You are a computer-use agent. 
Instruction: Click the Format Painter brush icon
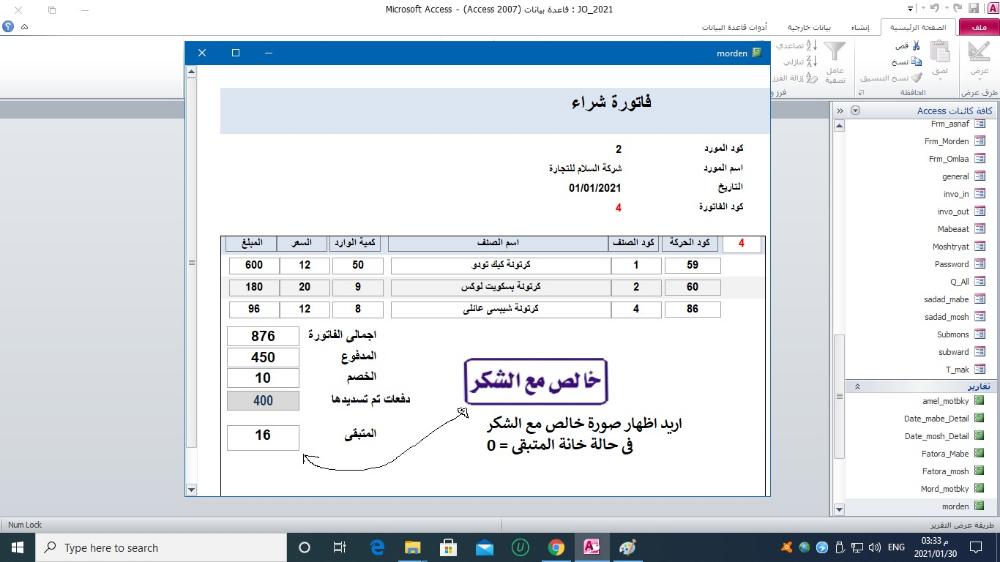916,78
